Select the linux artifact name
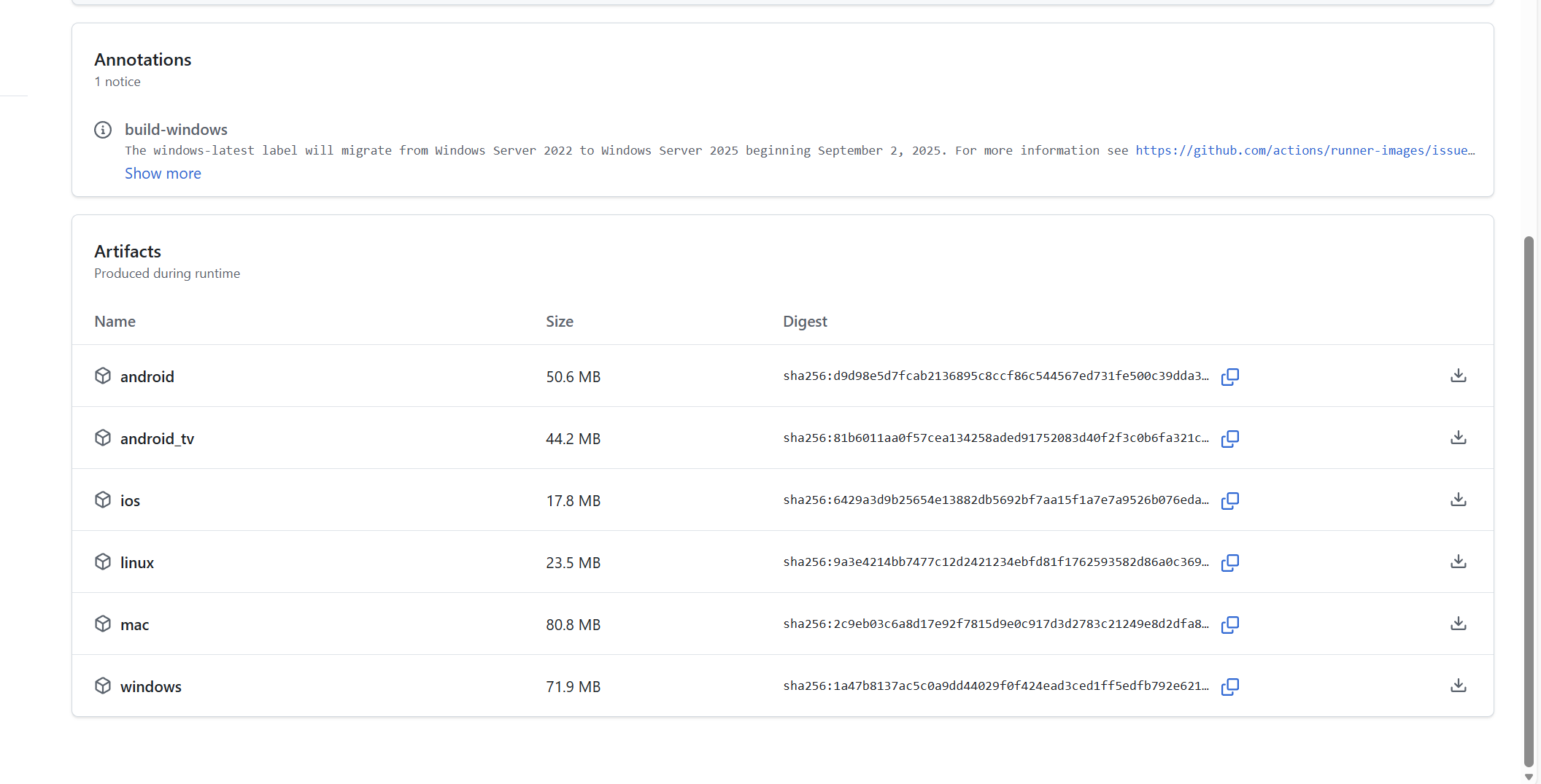This screenshot has width=1541, height=784. 137,562
